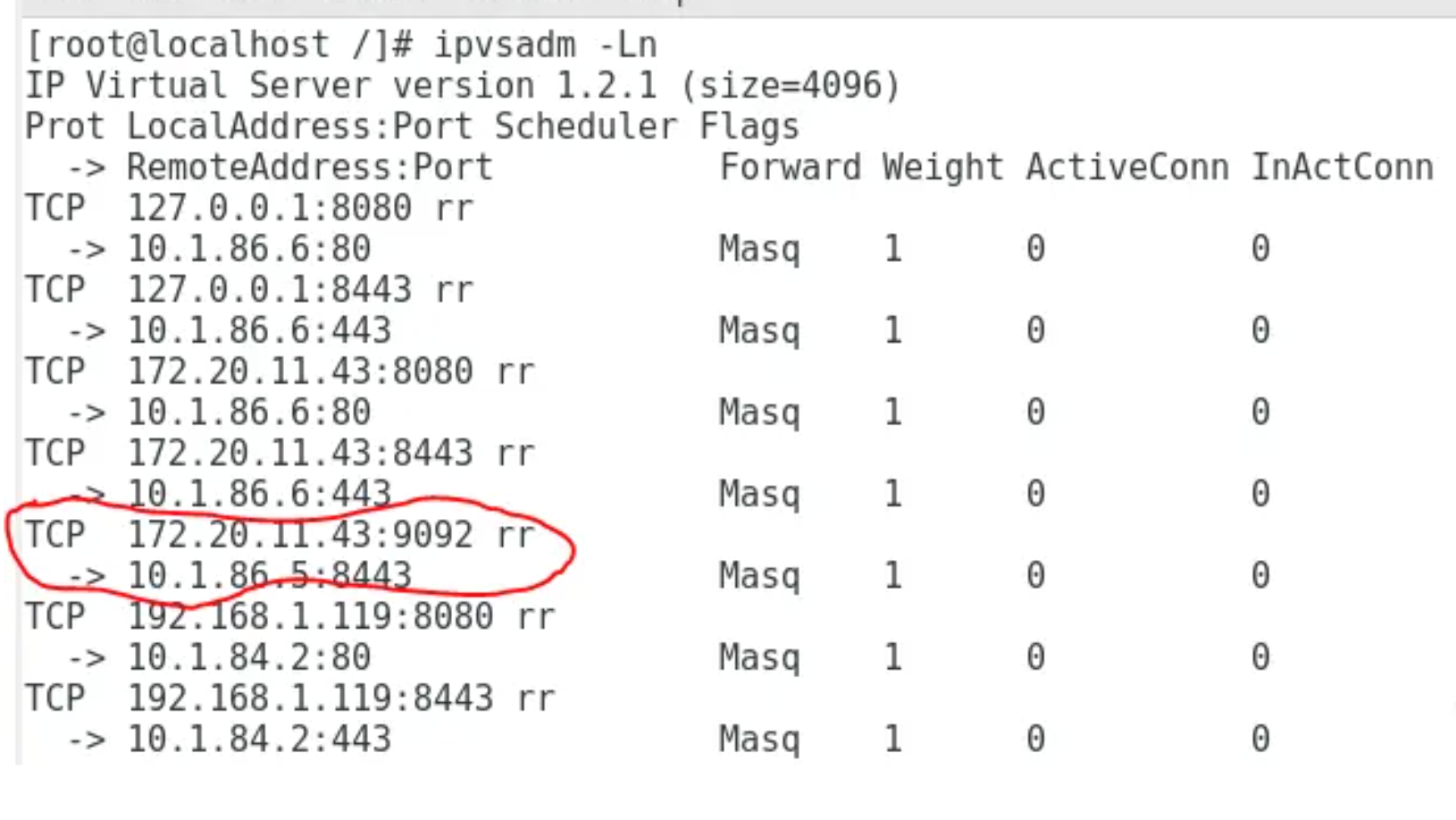Click the ipvsadm -Ln command text
The height and width of the screenshot is (820, 1456).
(546, 45)
